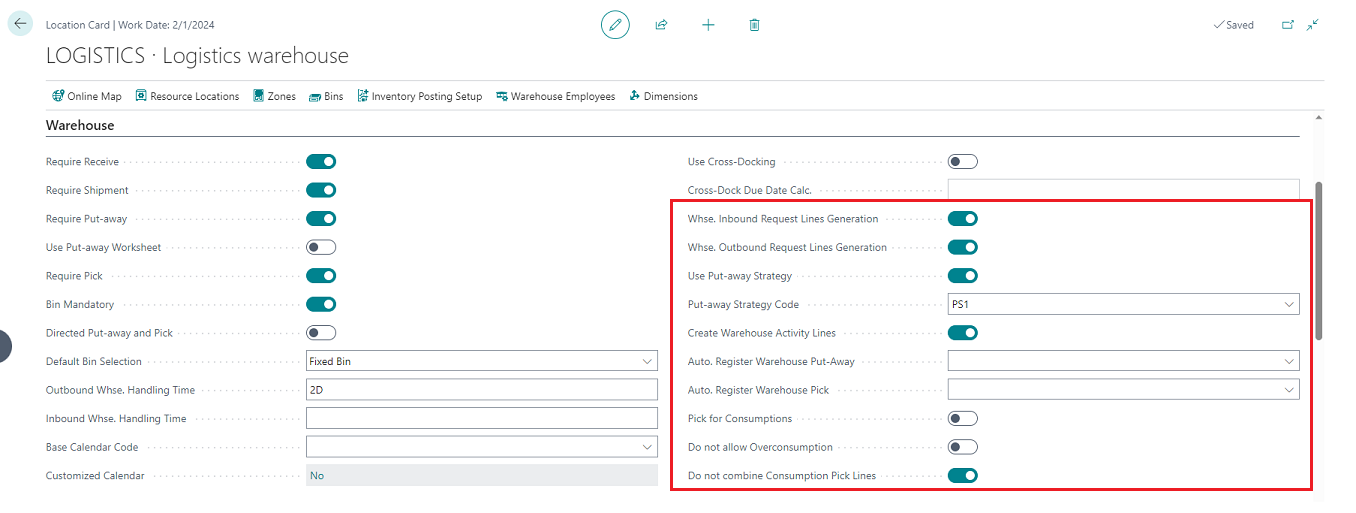This screenshot has height=513, width=1356.
Task: Toggle the Require Receive switch
Action: pos(321,162)
